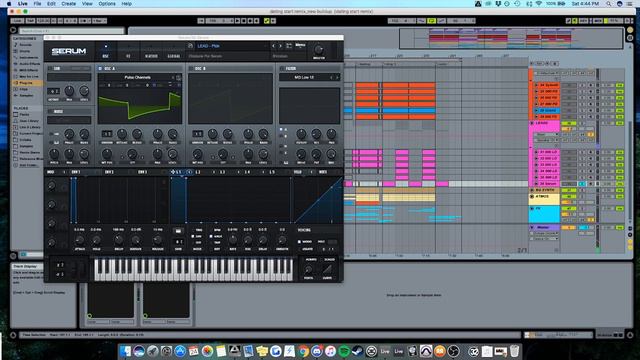Unfold the Master track
This screenshot has width=640, height=360.
(532, 227)
